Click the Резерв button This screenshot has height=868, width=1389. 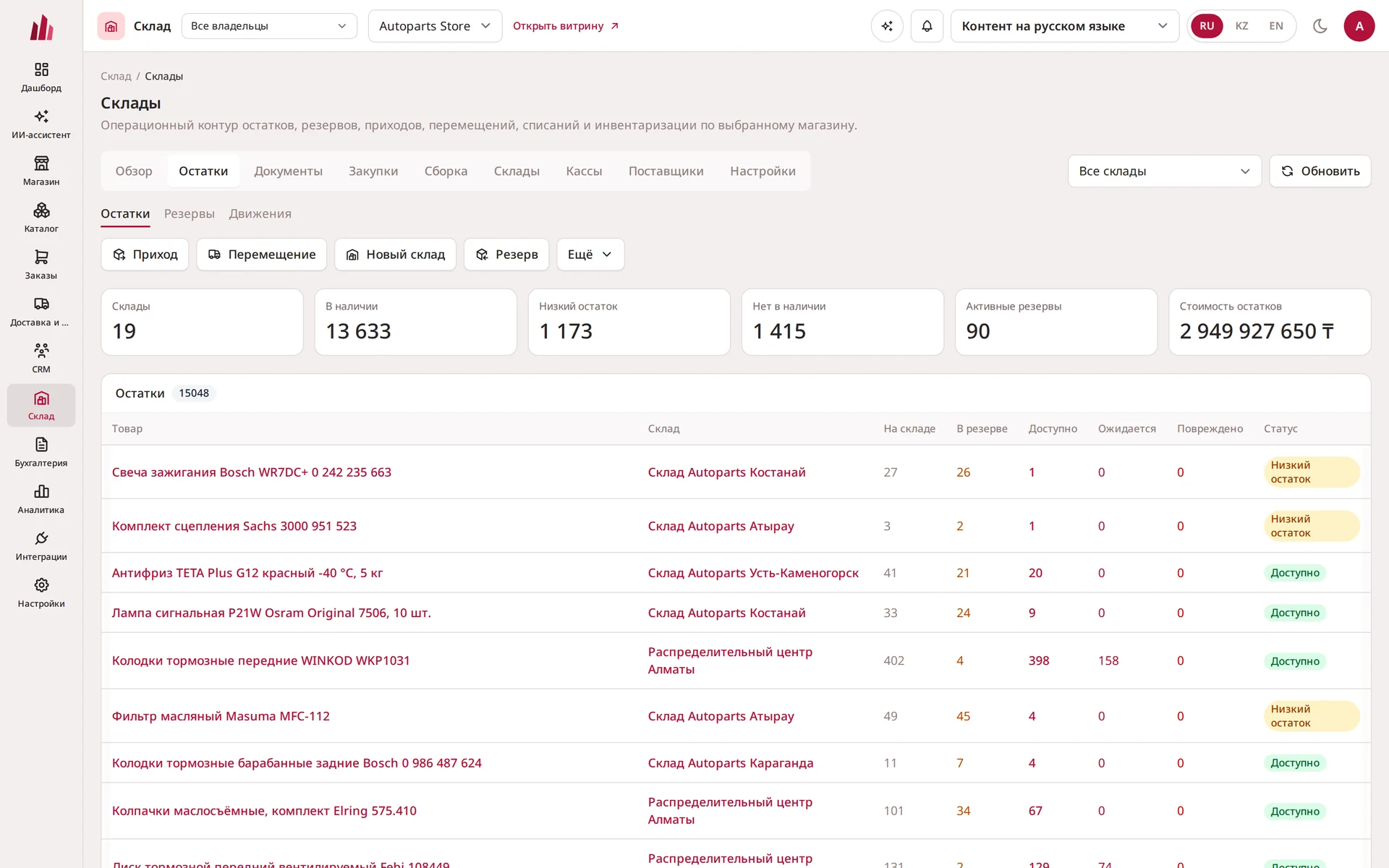[x=506, y=255]
